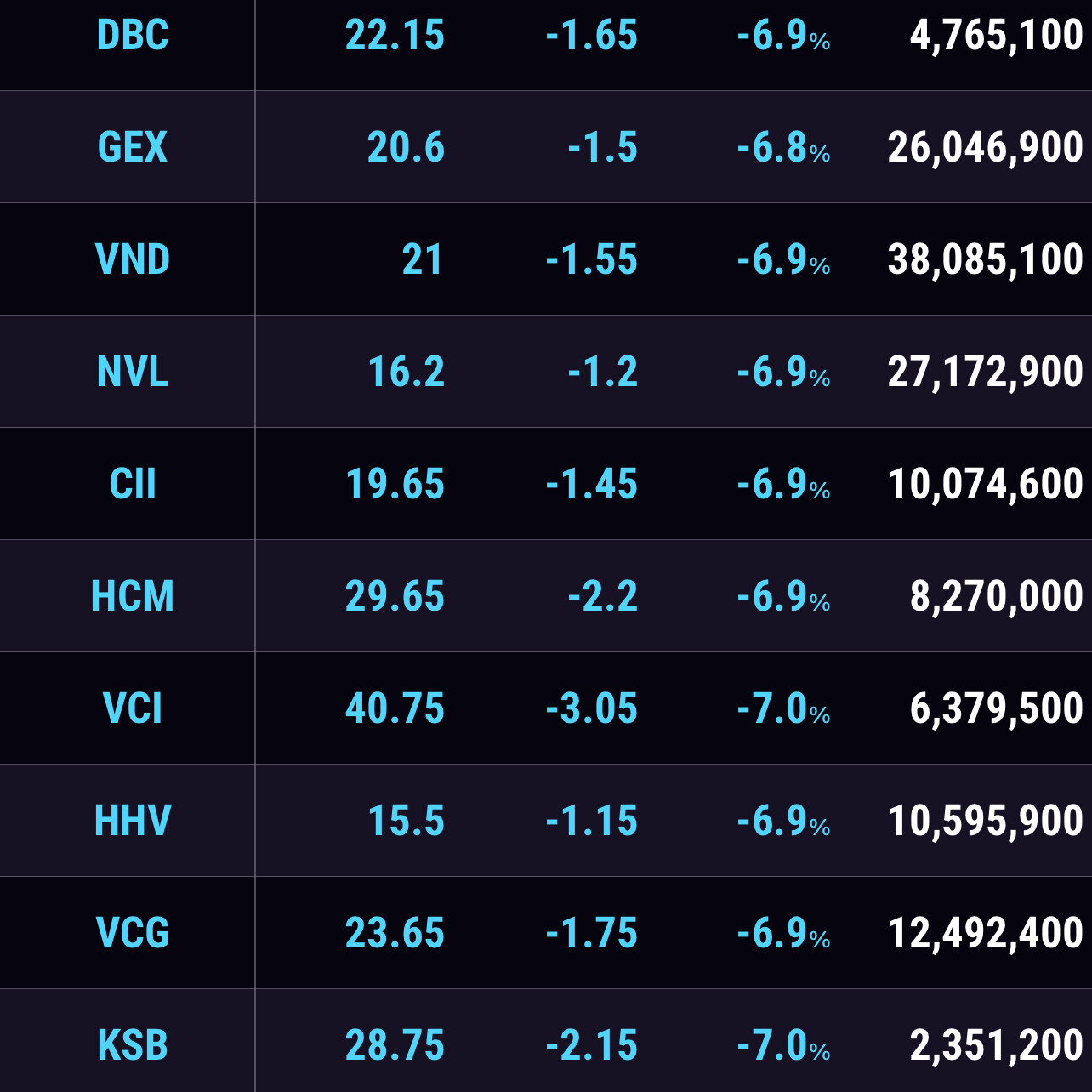
Task: Click the VCI stock symbol
Action: tap(133, 708)
